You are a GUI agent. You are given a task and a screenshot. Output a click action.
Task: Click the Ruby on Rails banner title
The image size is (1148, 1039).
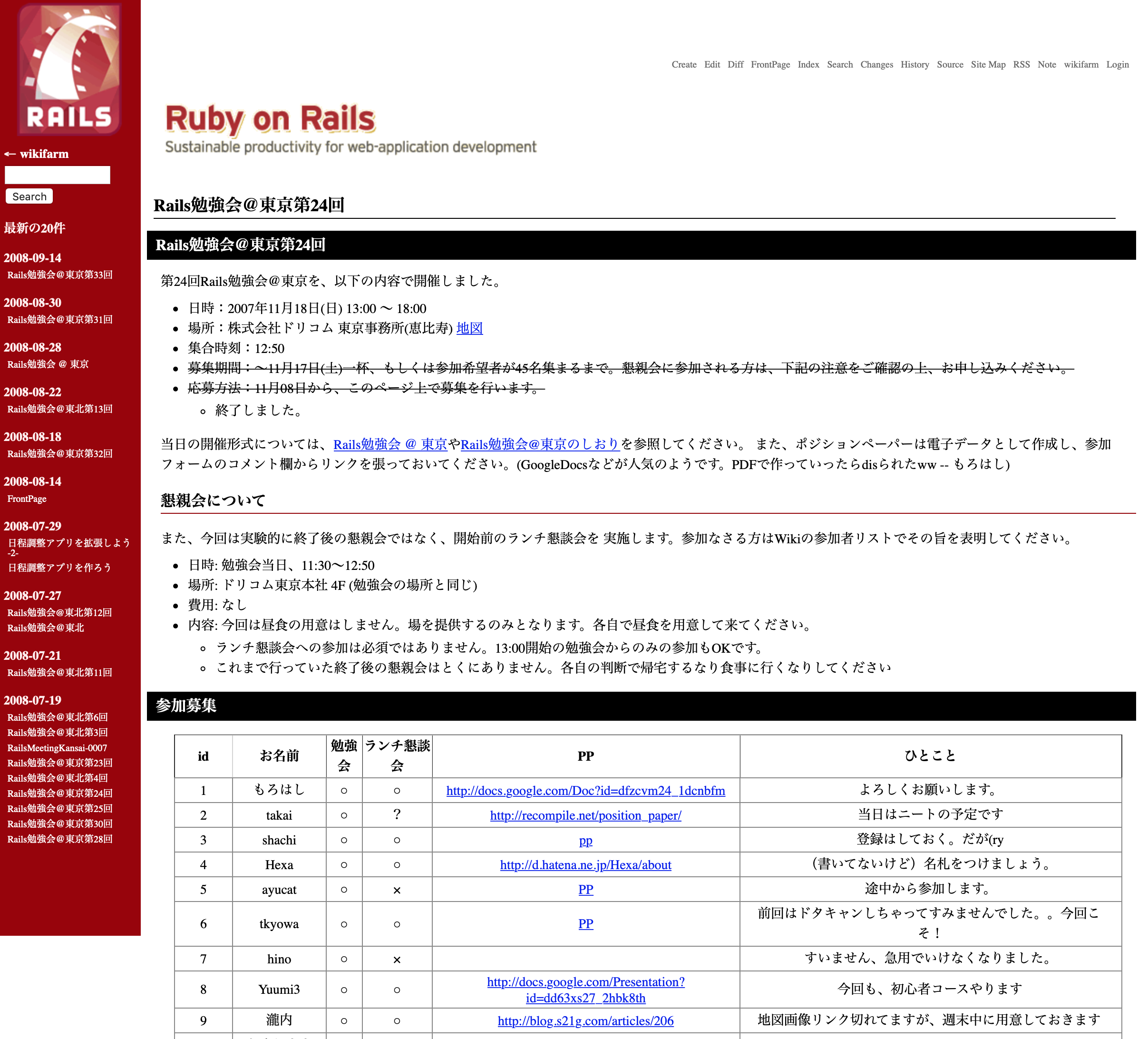(270, 118)
